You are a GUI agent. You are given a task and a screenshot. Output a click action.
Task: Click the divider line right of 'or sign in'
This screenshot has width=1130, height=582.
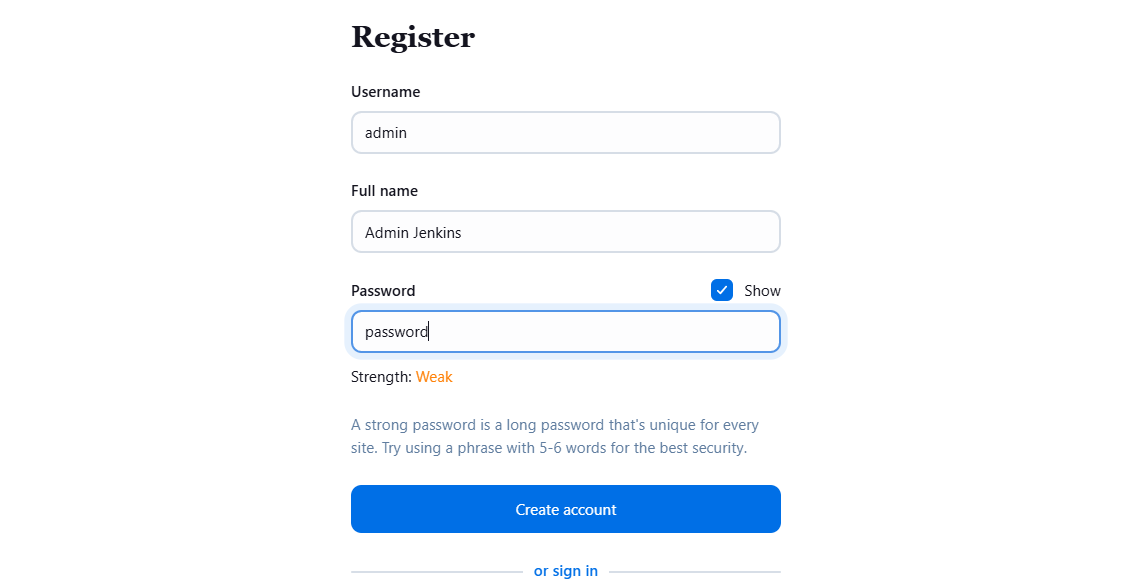click(695, 572)
